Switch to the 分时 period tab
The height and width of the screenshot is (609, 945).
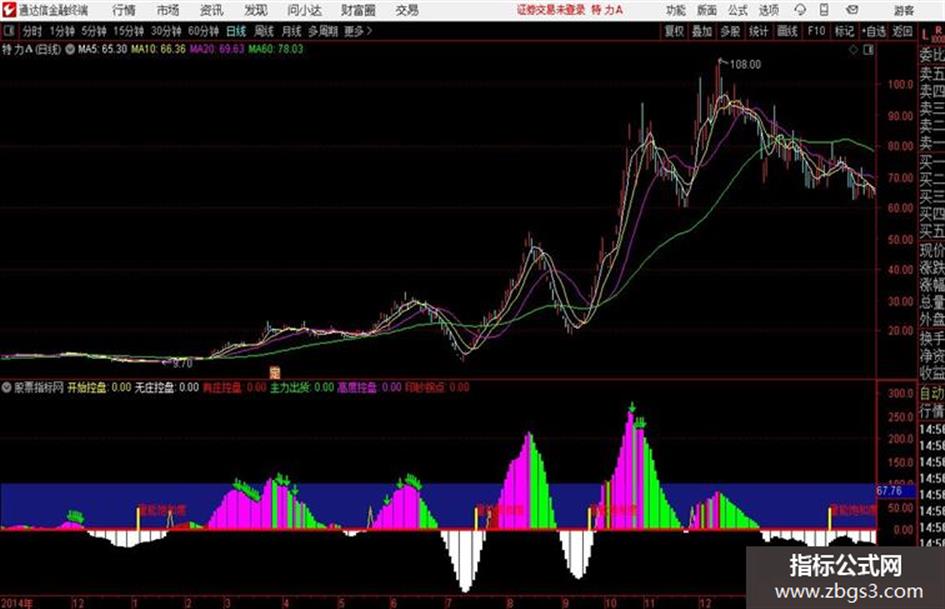[32, 31]
